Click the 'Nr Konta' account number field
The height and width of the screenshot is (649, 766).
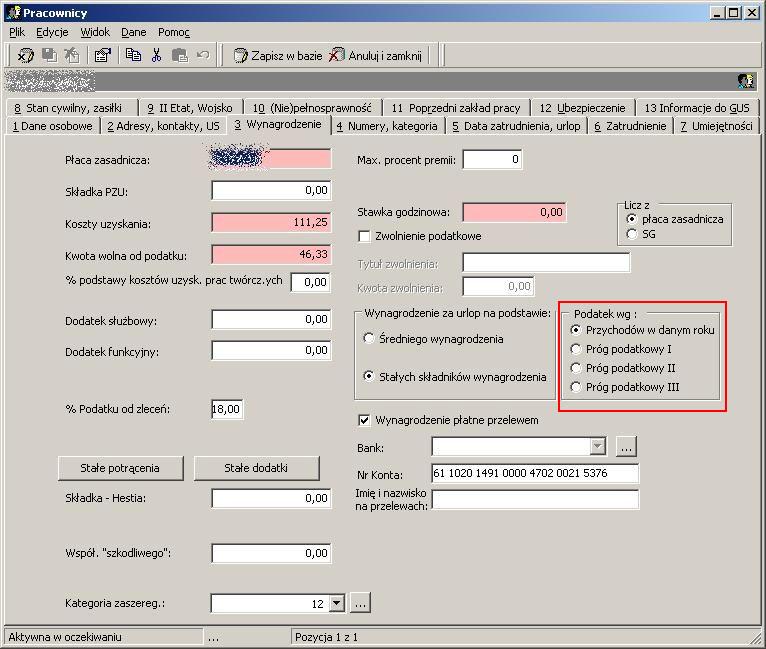[x=535, y=473]
